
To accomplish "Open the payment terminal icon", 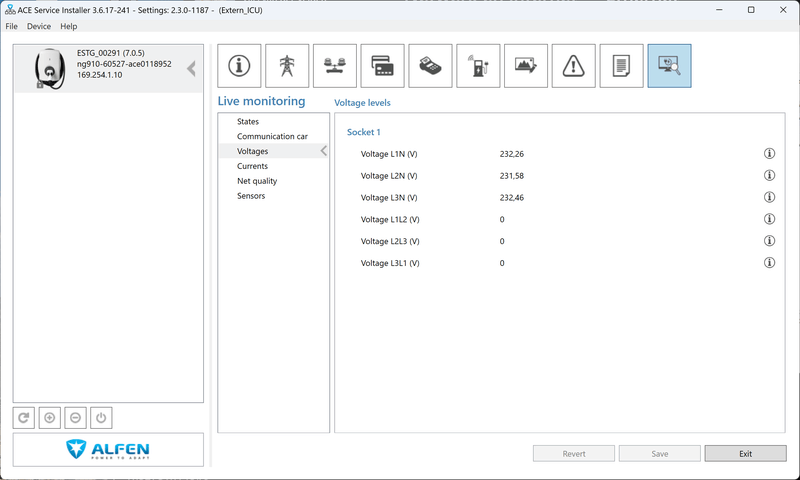I will tap(430, 66).
